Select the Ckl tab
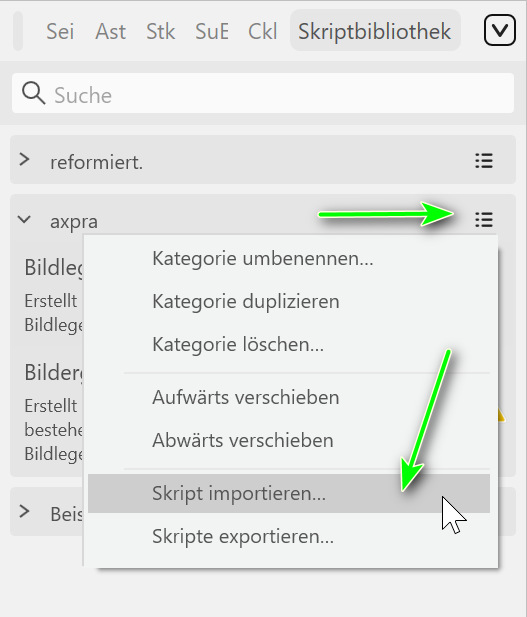Screen dimensions: 527x617 click(263, 31)
